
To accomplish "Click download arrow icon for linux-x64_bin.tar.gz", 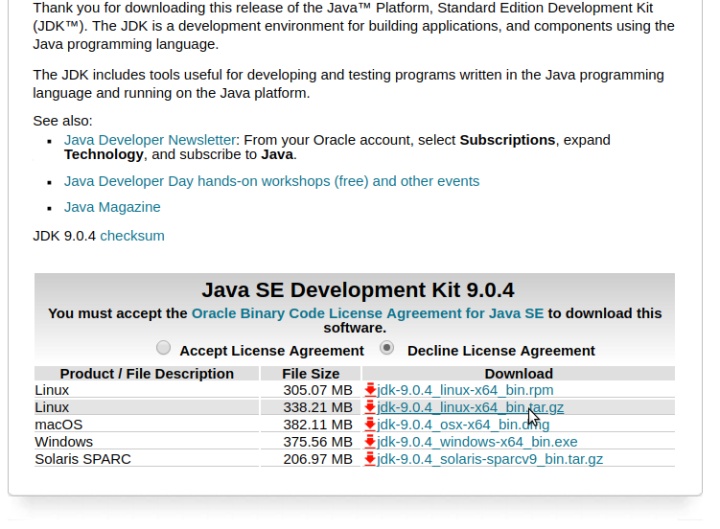I will 370,407.
